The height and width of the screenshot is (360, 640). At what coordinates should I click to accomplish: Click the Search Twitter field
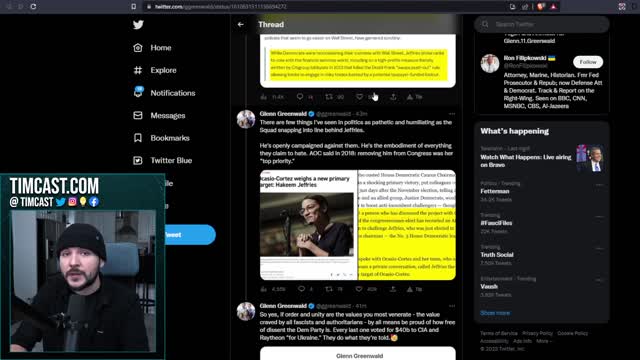542,24
